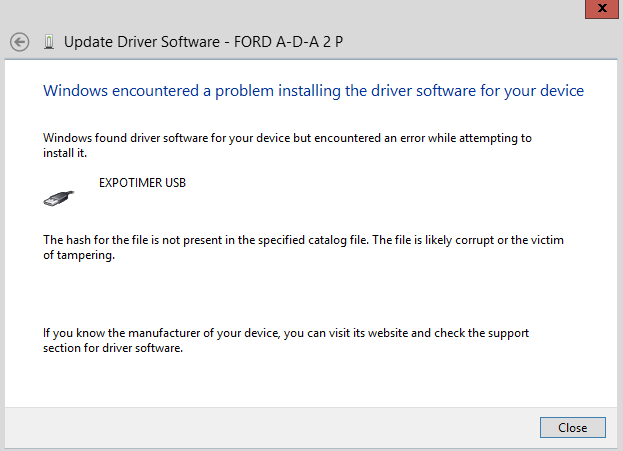Click the blue problem installing heading

click(313, 91)
